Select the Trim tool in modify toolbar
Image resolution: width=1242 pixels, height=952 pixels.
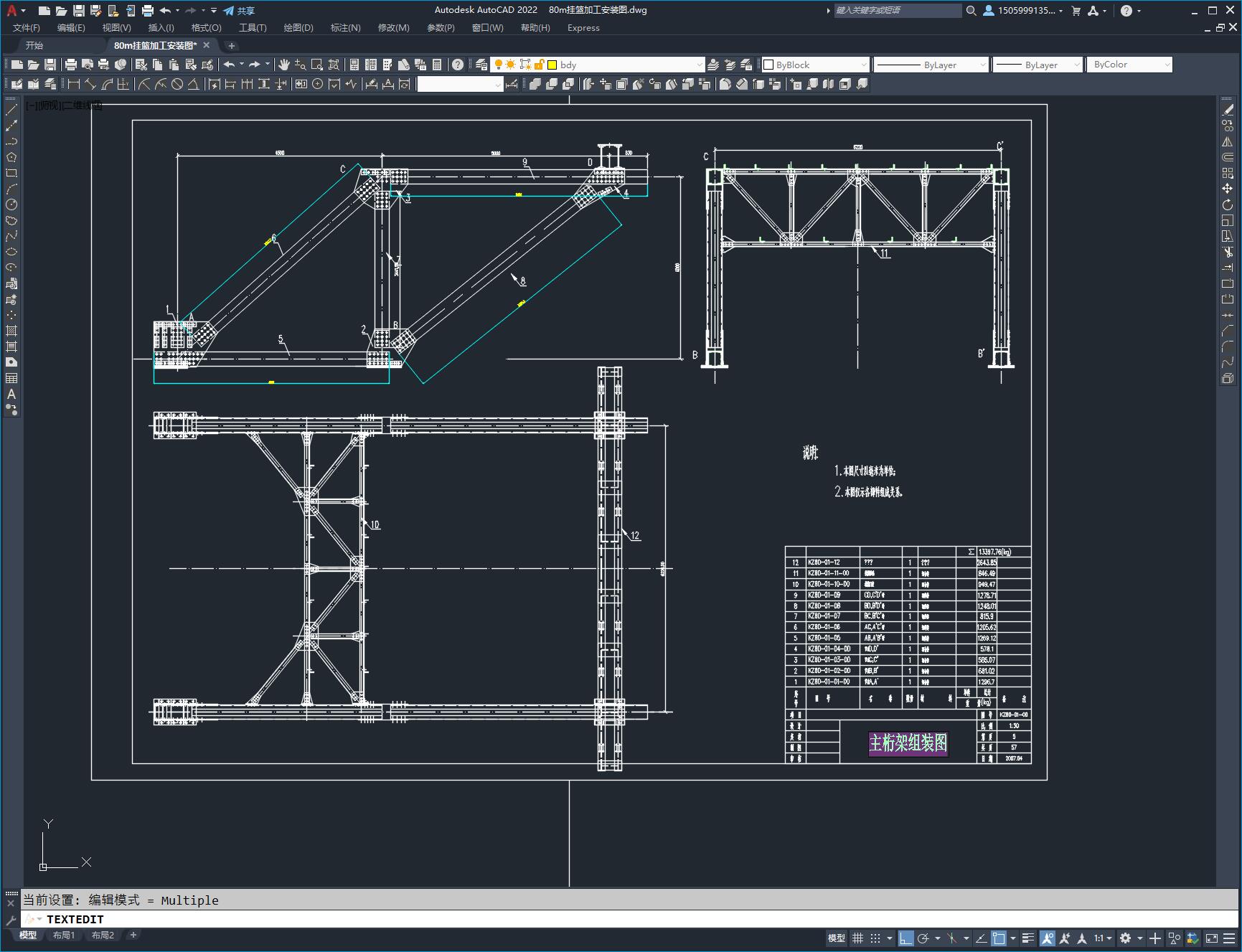[x=1228, y=252]
